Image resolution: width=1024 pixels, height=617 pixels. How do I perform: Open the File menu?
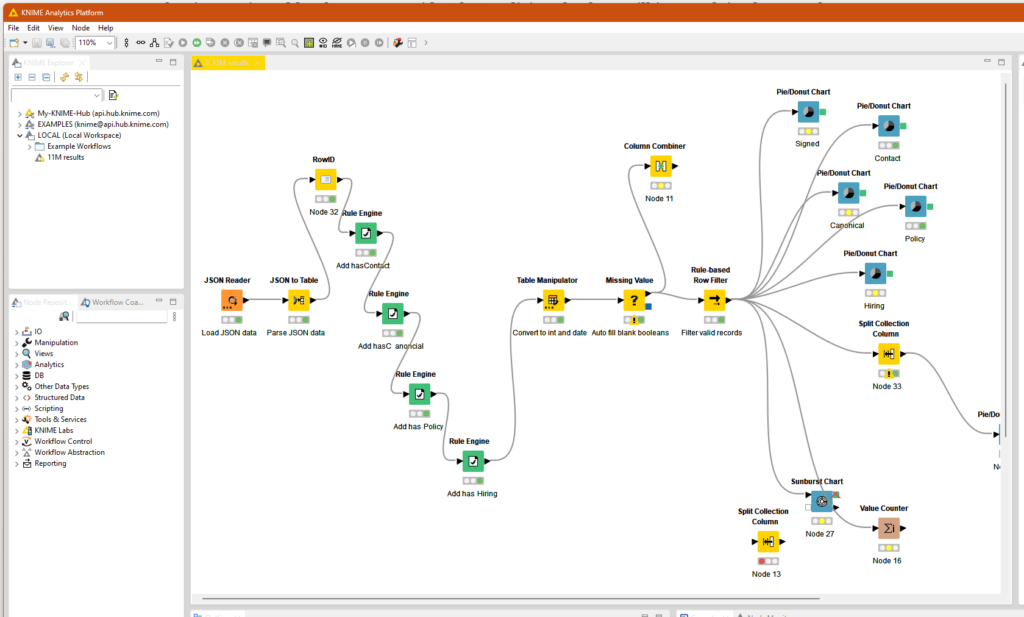(13, 28)
